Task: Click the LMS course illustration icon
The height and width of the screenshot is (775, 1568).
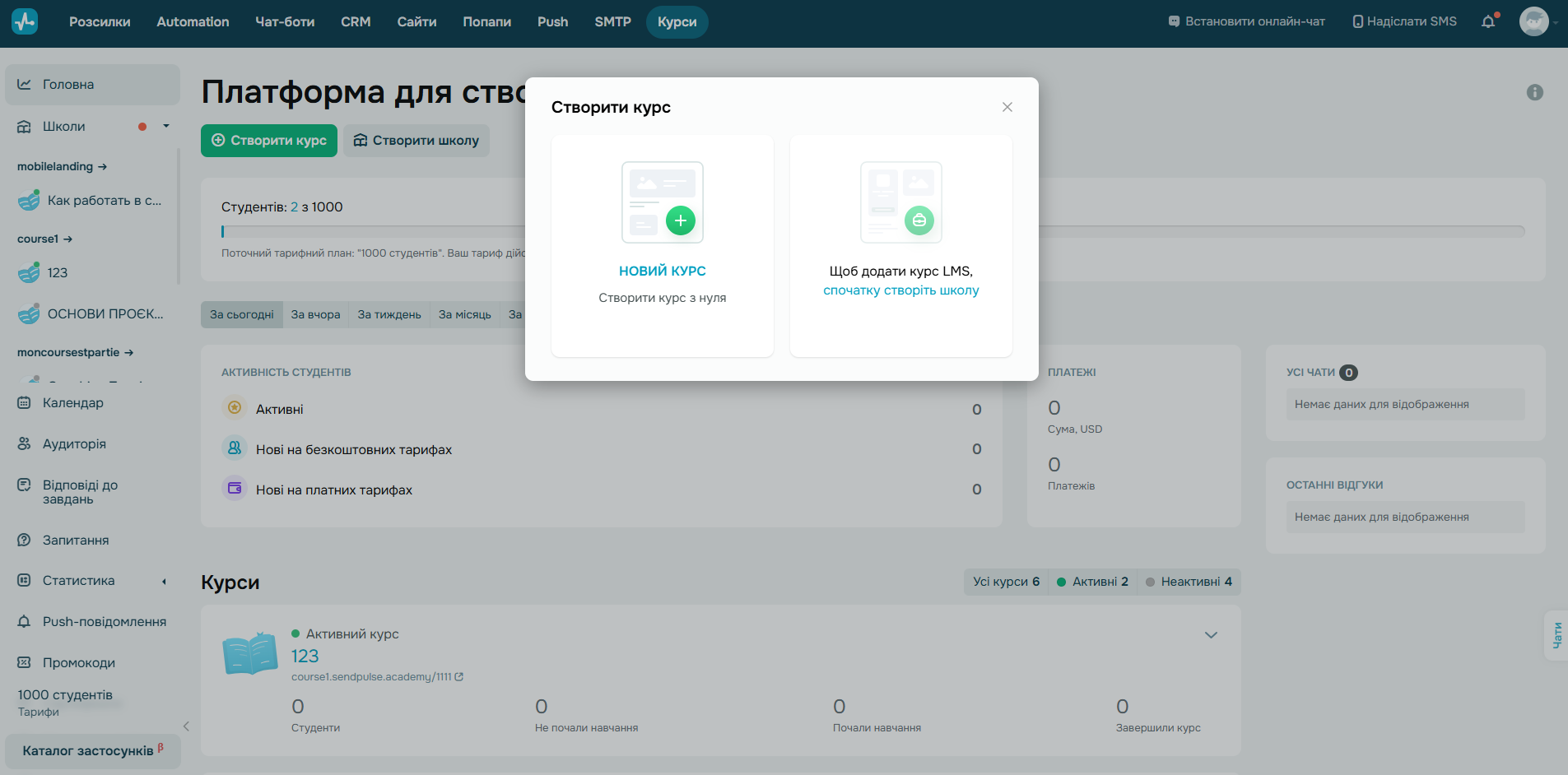Action: coord(901,202)
